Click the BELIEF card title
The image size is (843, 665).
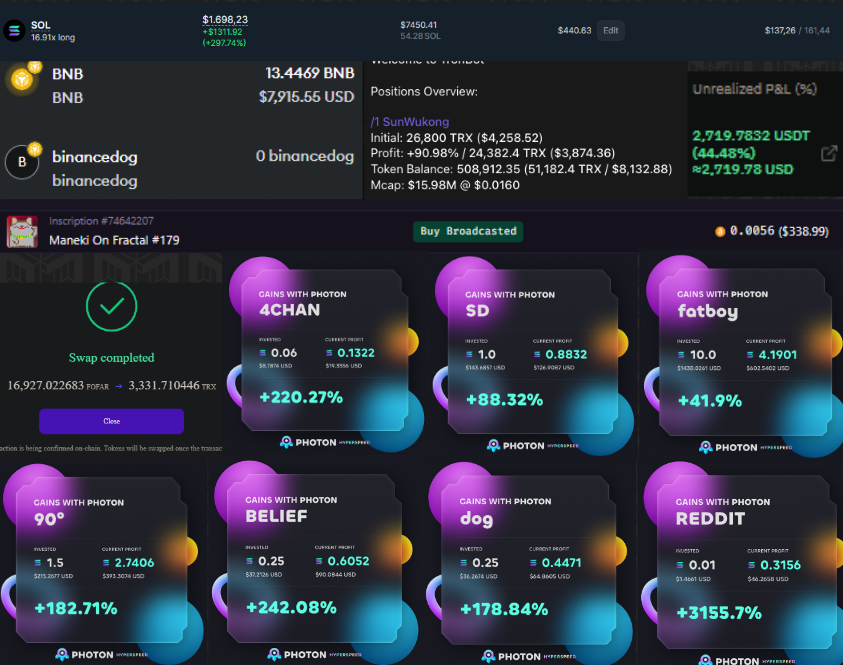[276, 516]
